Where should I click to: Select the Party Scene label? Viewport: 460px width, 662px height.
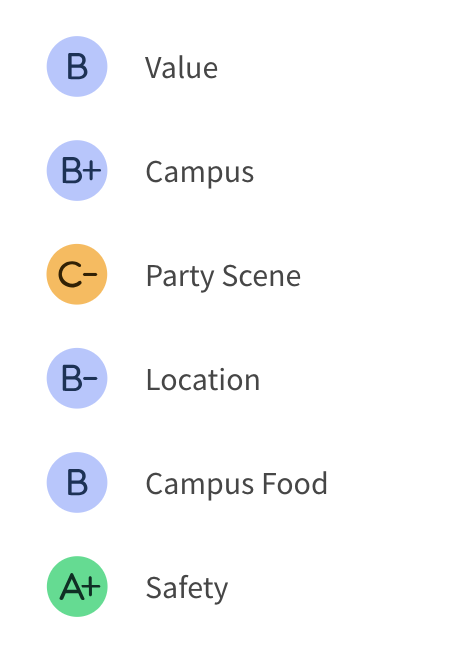coord(223,277)
